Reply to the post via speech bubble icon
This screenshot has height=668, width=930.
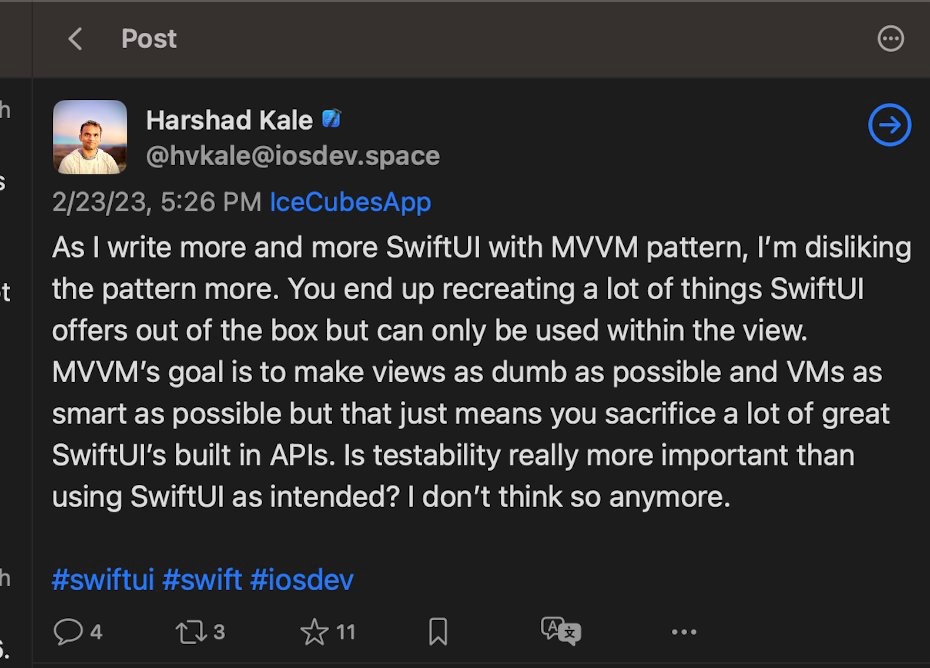tap(68, 631)
